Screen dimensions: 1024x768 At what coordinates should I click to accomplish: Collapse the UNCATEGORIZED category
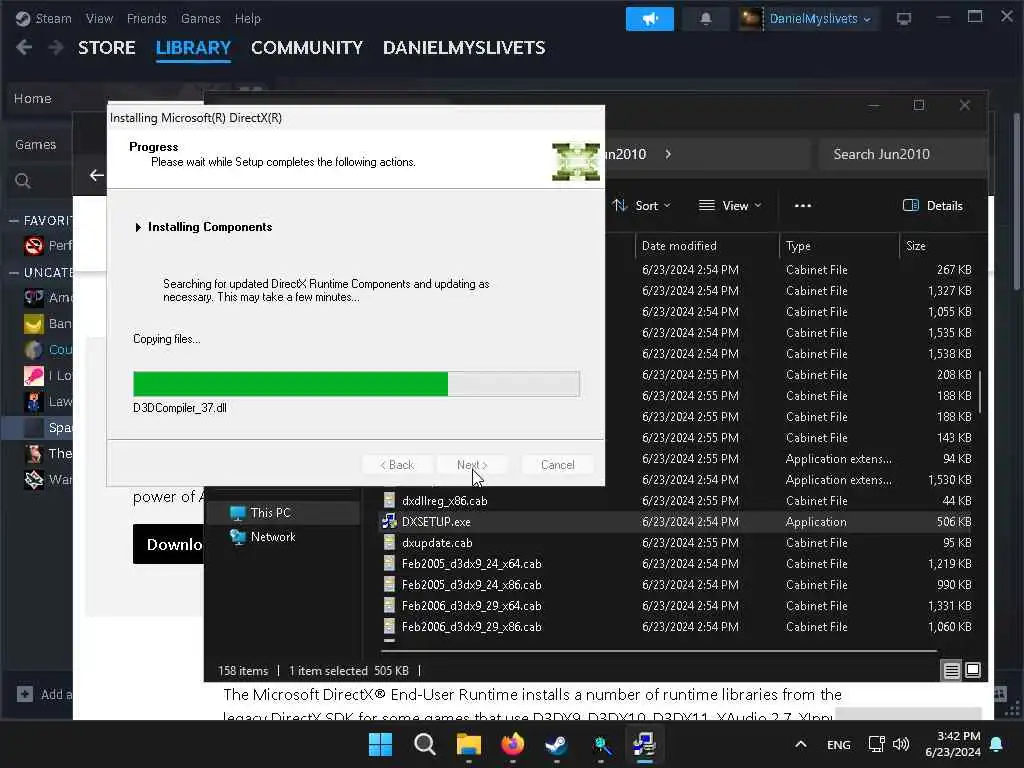pyautogui.click(x=13, y=272)
